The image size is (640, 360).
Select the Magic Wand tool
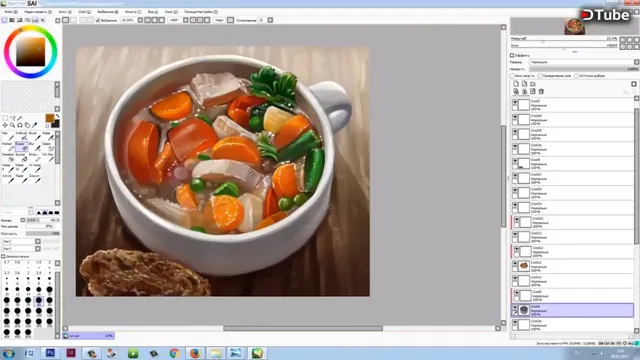(x=20, y=118)
